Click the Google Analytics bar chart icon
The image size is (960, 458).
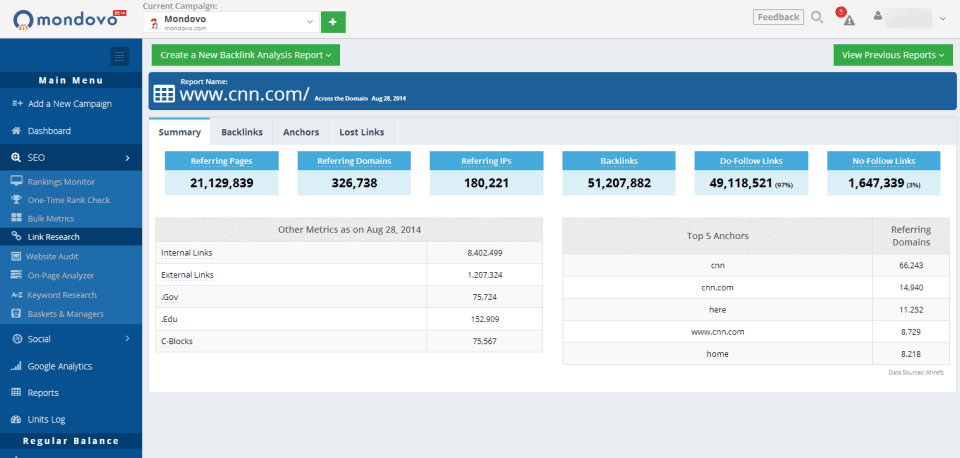click(16, 366)
